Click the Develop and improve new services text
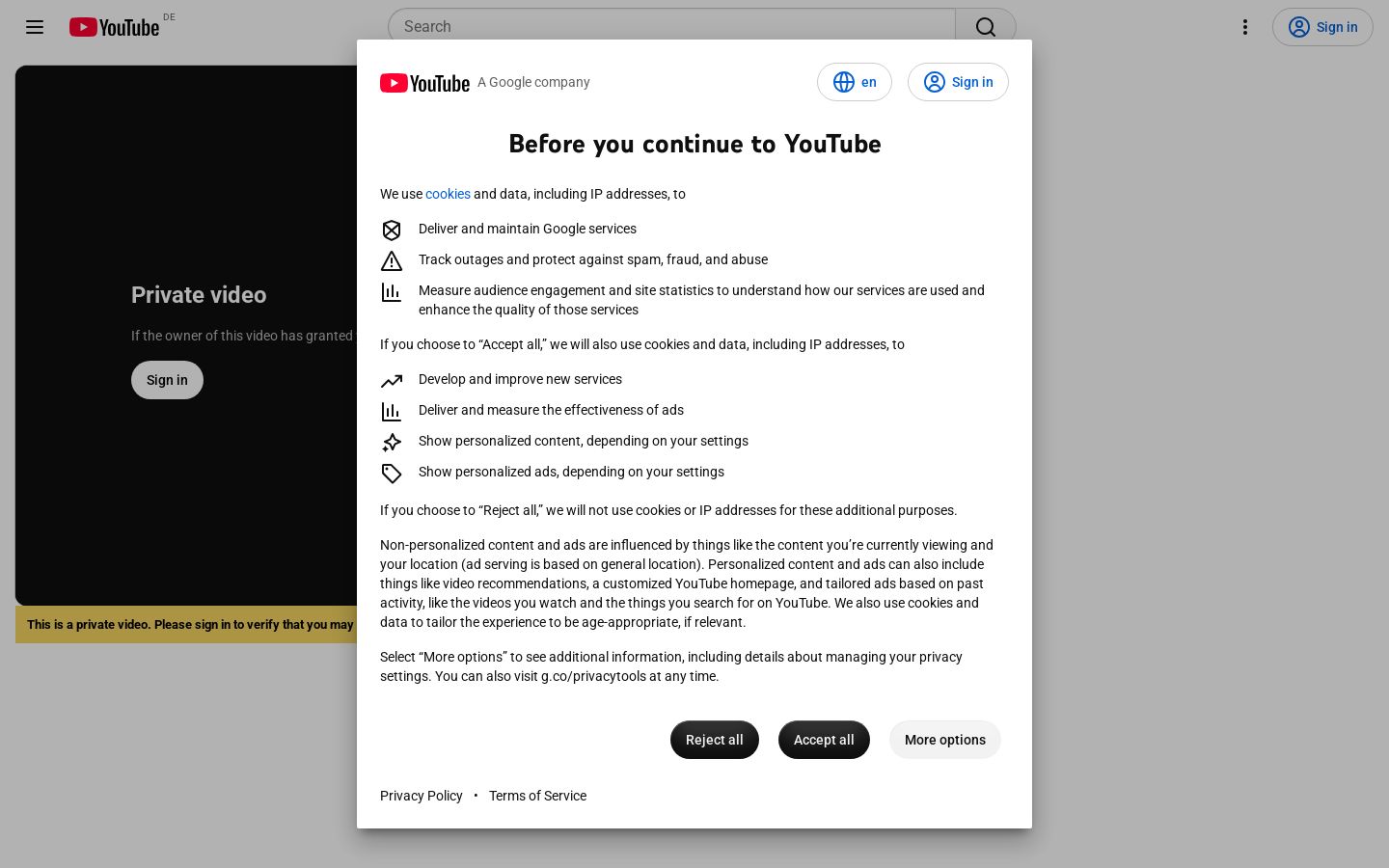The width and height of the screenshot is (1389, 868). 520,379
